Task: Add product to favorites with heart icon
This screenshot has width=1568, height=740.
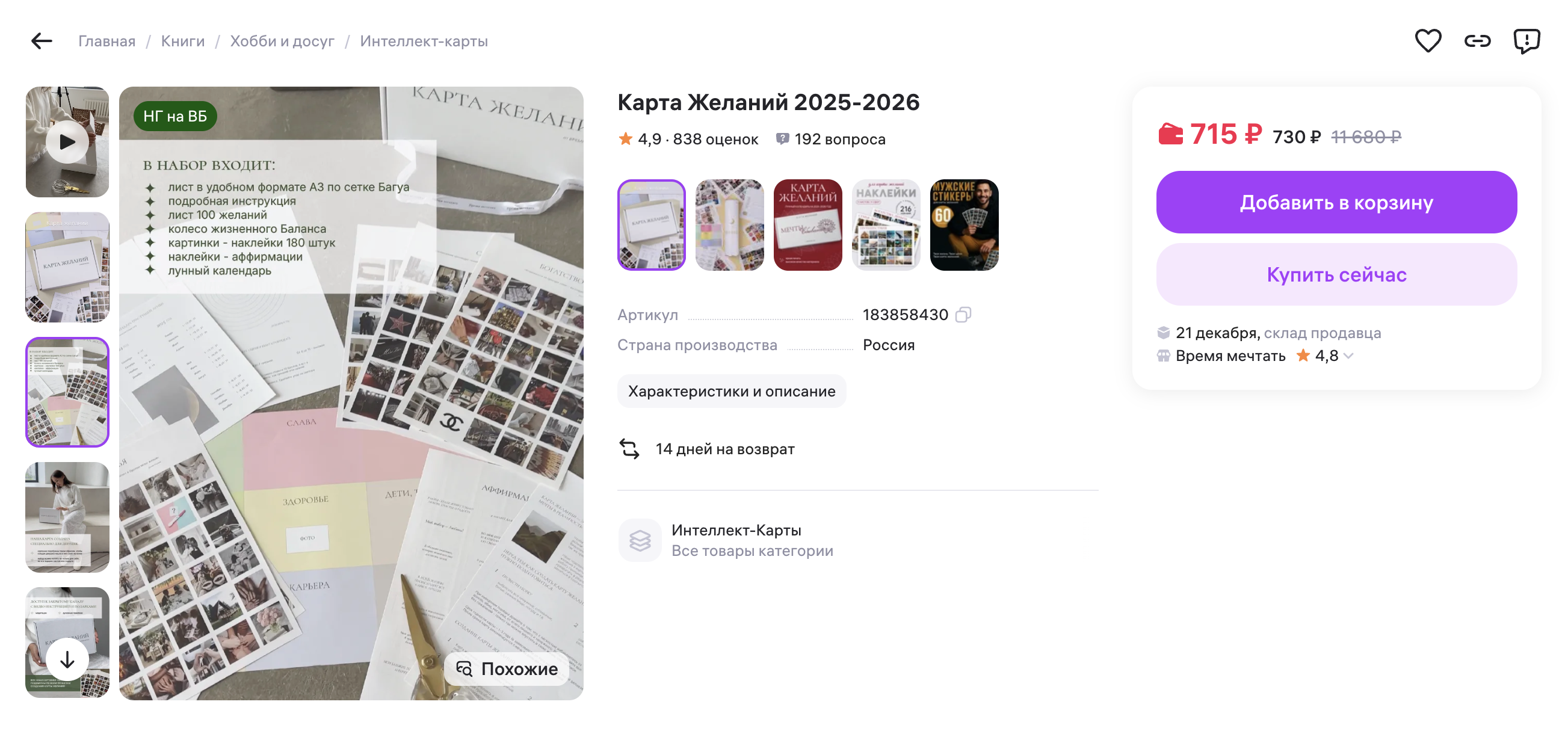Action: tap(1427, 42)
